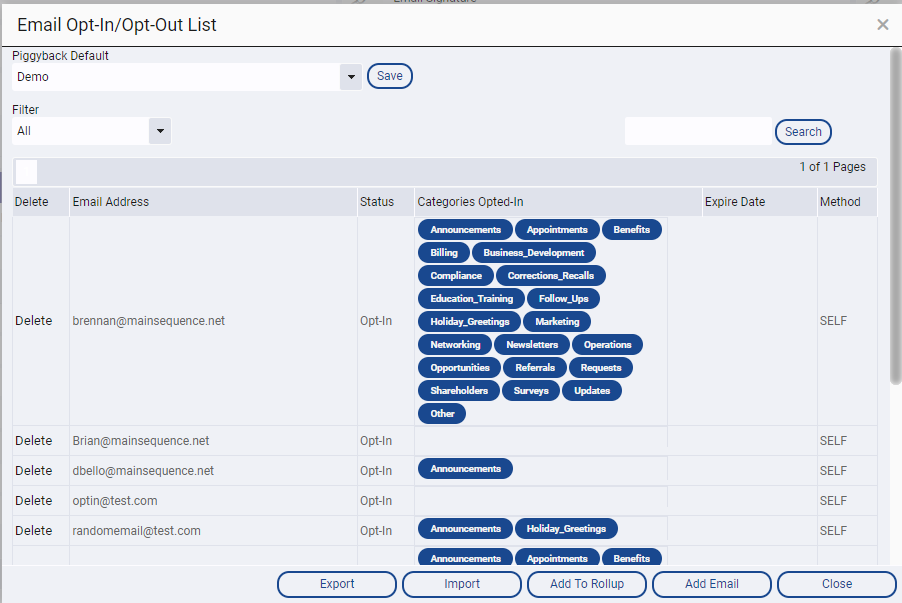Viewport: 902px width, 603px height.
Task: Click the Shareholders category tag
Action: click(x=458, y=391)
